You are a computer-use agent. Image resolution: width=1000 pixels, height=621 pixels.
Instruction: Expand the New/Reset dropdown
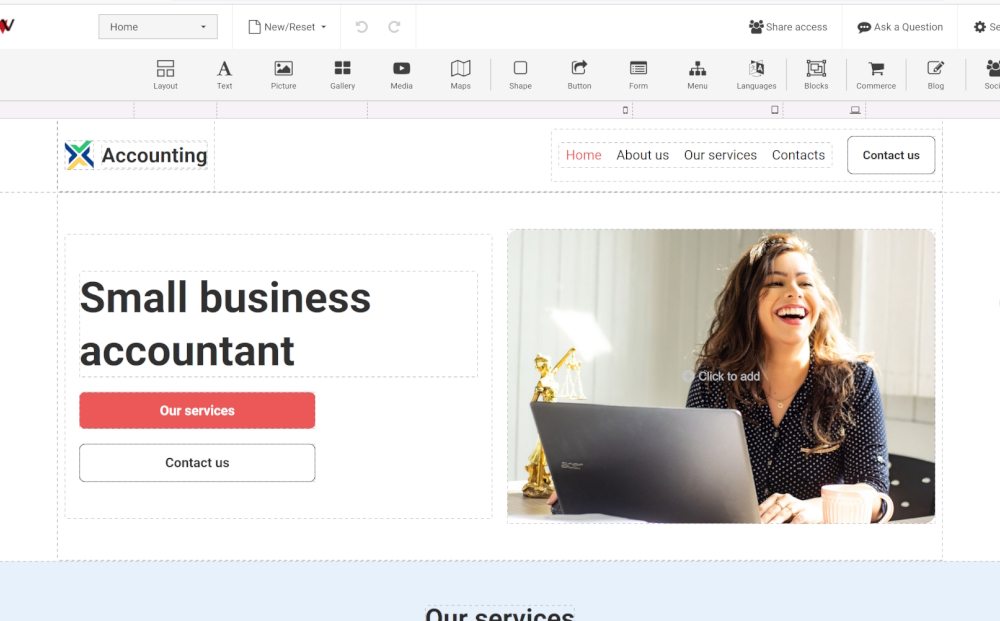(x=287, y=26)
